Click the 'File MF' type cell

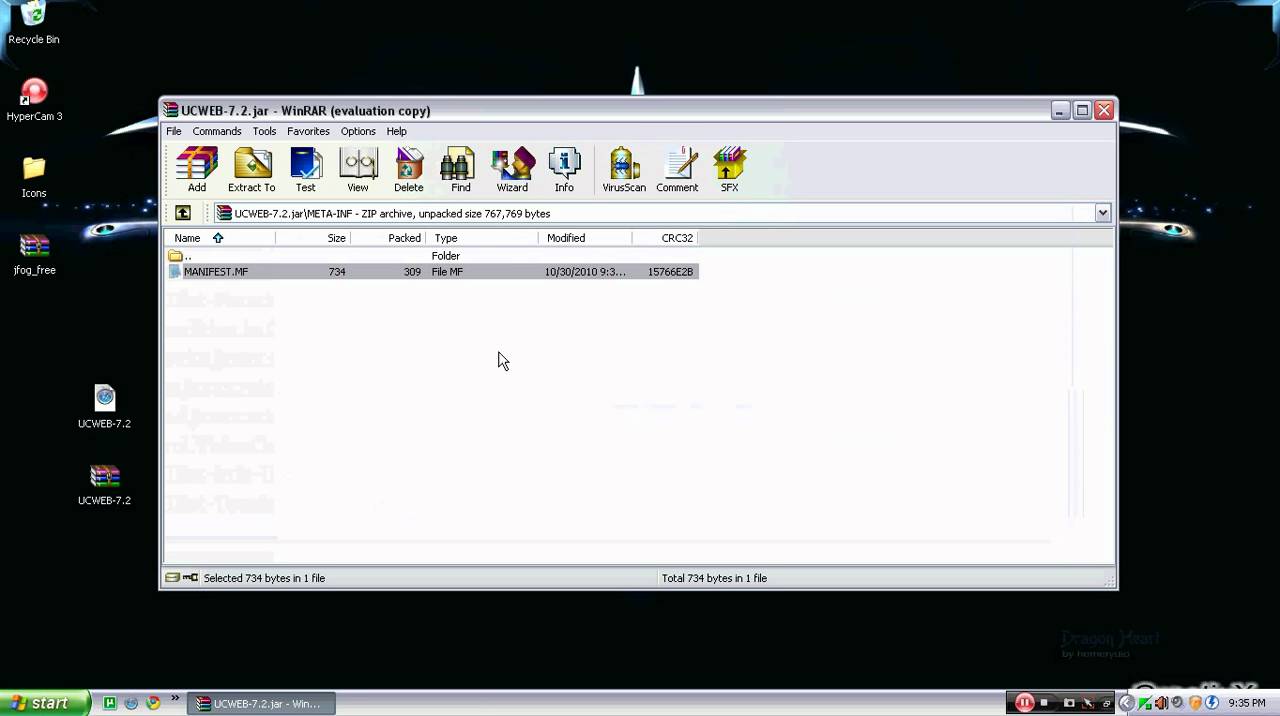click(x=447, y=272)
